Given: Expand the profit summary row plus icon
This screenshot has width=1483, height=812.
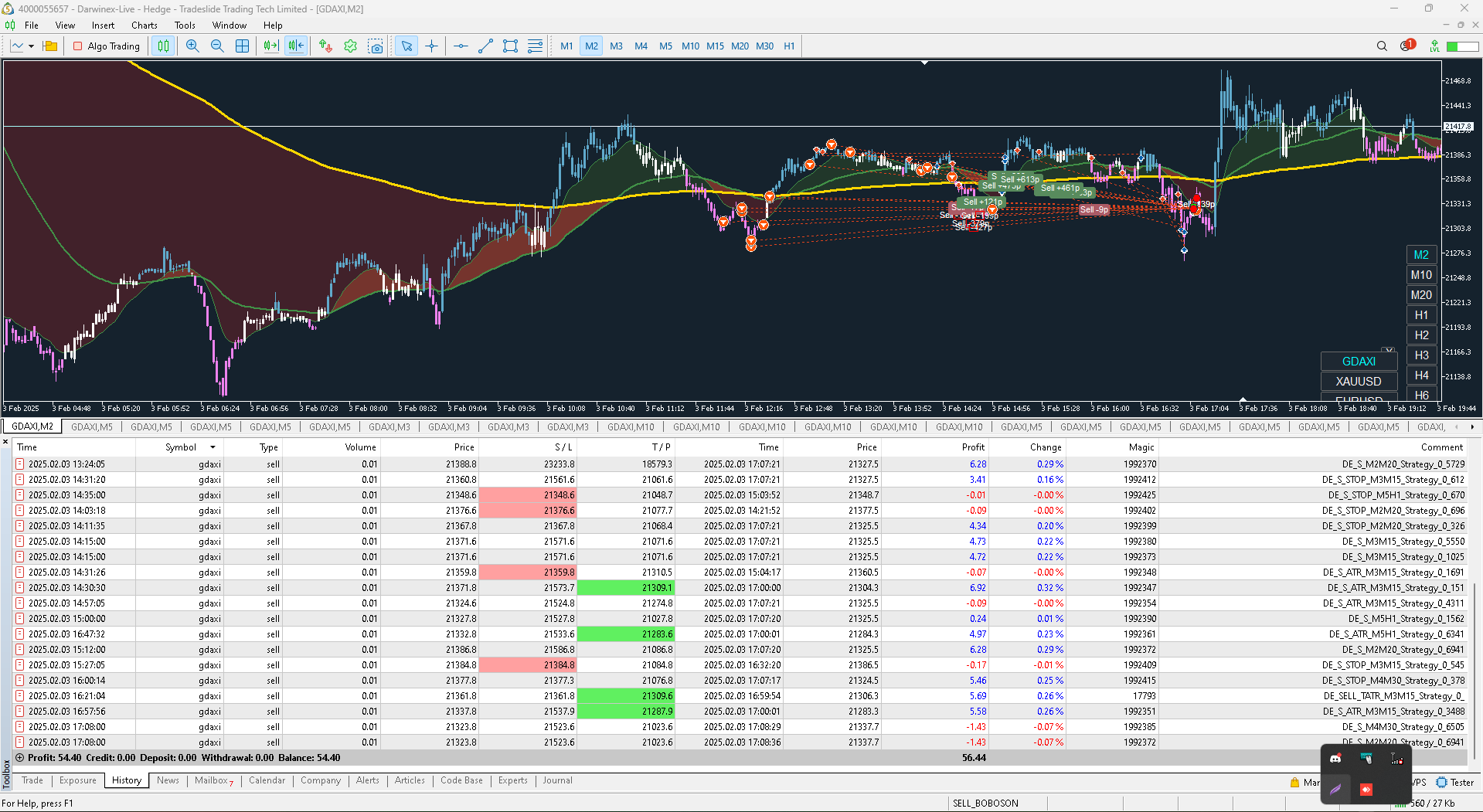Looking at the screenshot, I should (20, 758).
